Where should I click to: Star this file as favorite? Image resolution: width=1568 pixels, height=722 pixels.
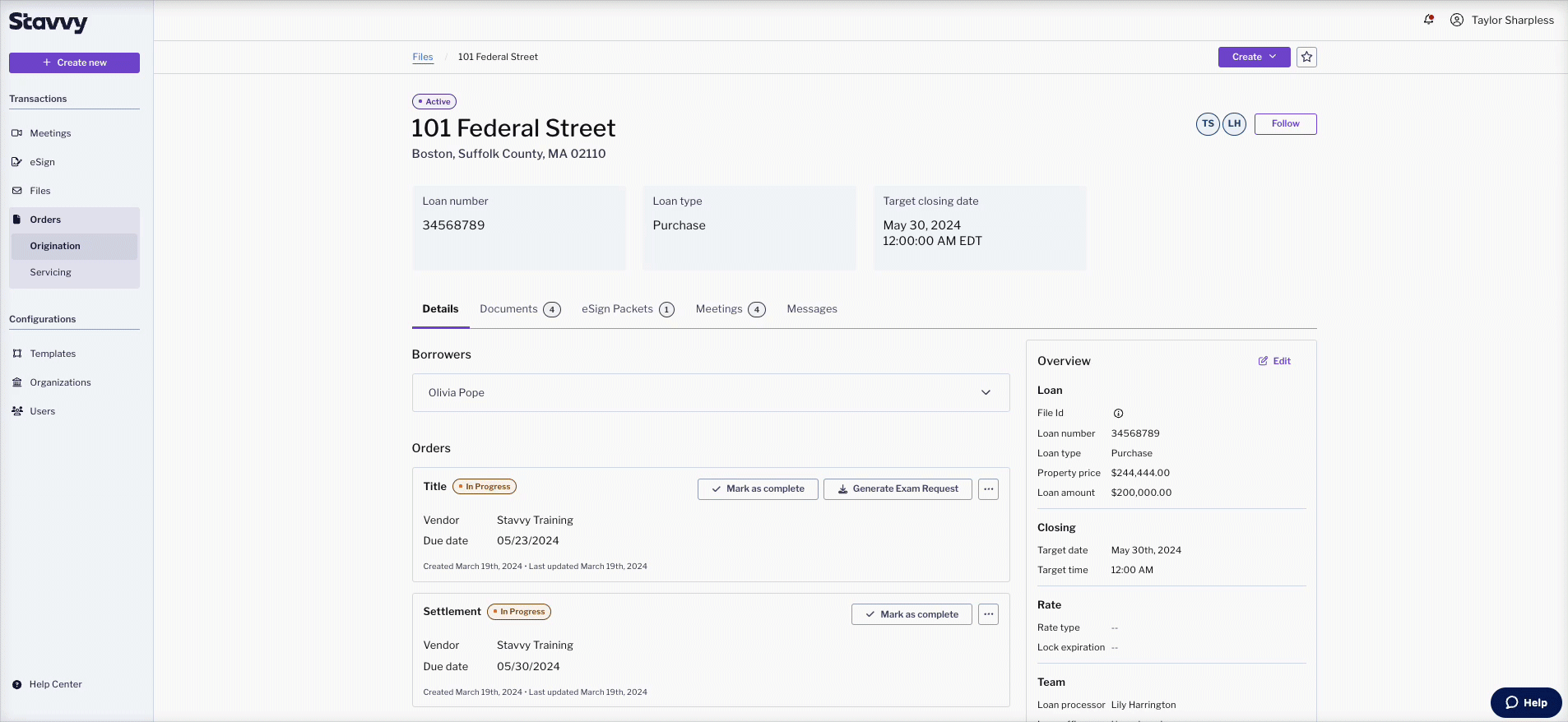point(1306,57)
